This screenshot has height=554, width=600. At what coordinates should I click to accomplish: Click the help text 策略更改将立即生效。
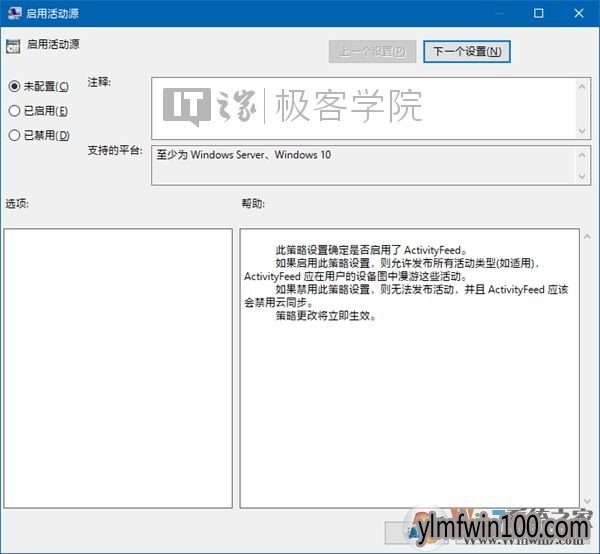click(x=326, y=316)
